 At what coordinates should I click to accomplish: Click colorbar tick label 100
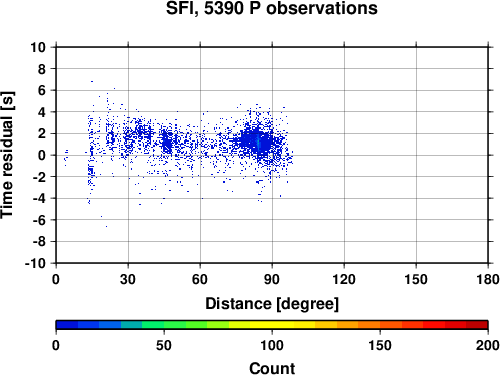coord(272,345)
